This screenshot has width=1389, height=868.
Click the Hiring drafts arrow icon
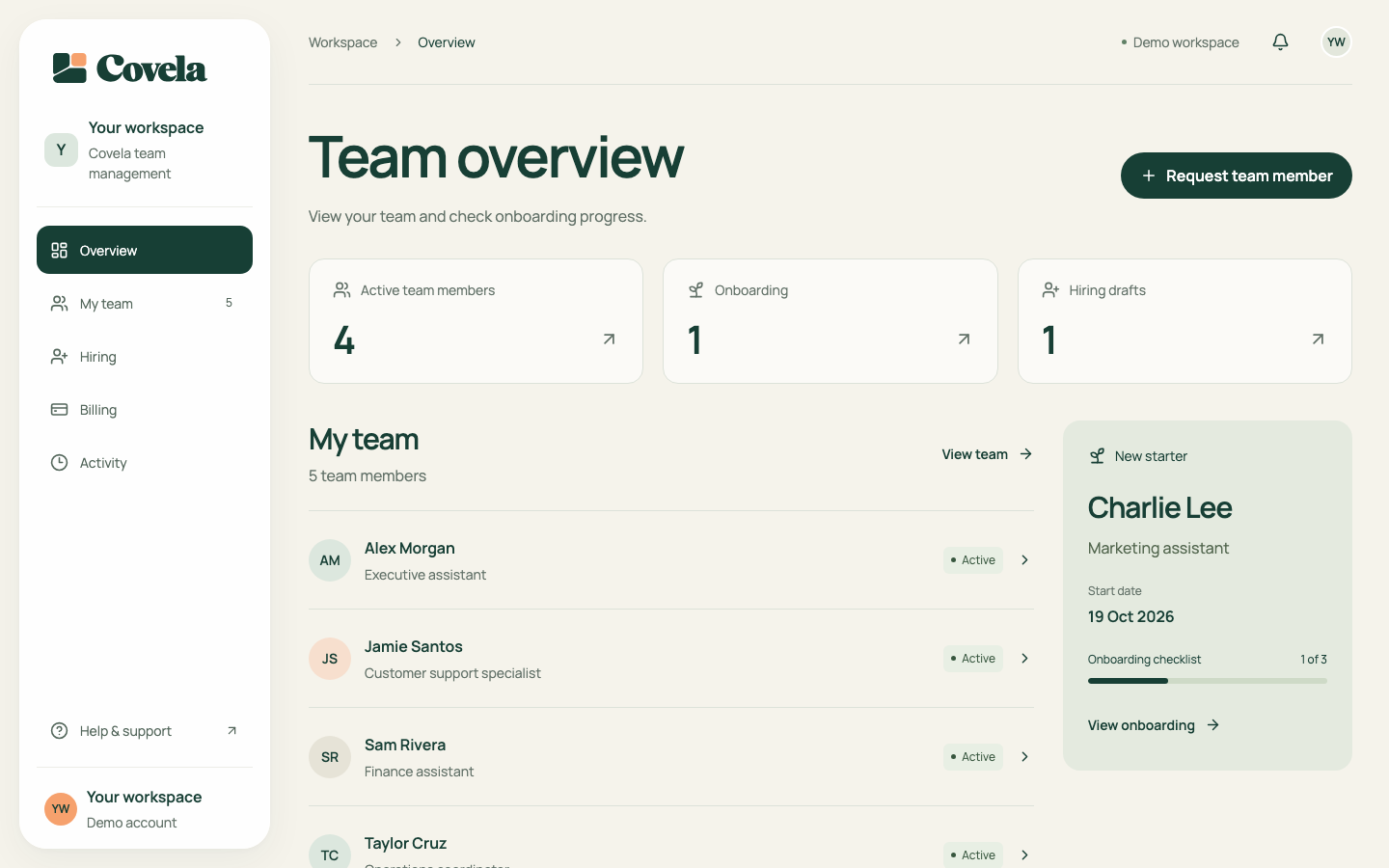pyautogui.click(x=1318, y=339)
